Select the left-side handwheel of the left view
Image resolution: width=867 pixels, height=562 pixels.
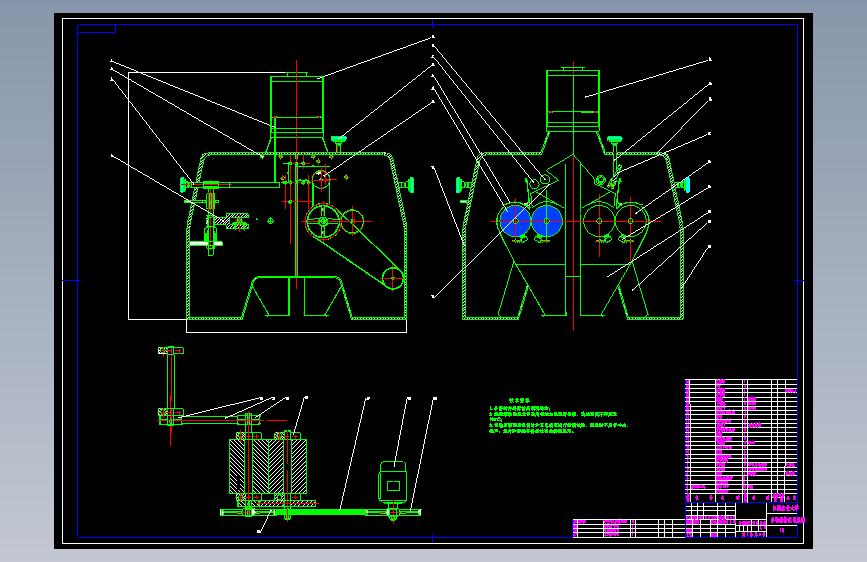(184, 185)
